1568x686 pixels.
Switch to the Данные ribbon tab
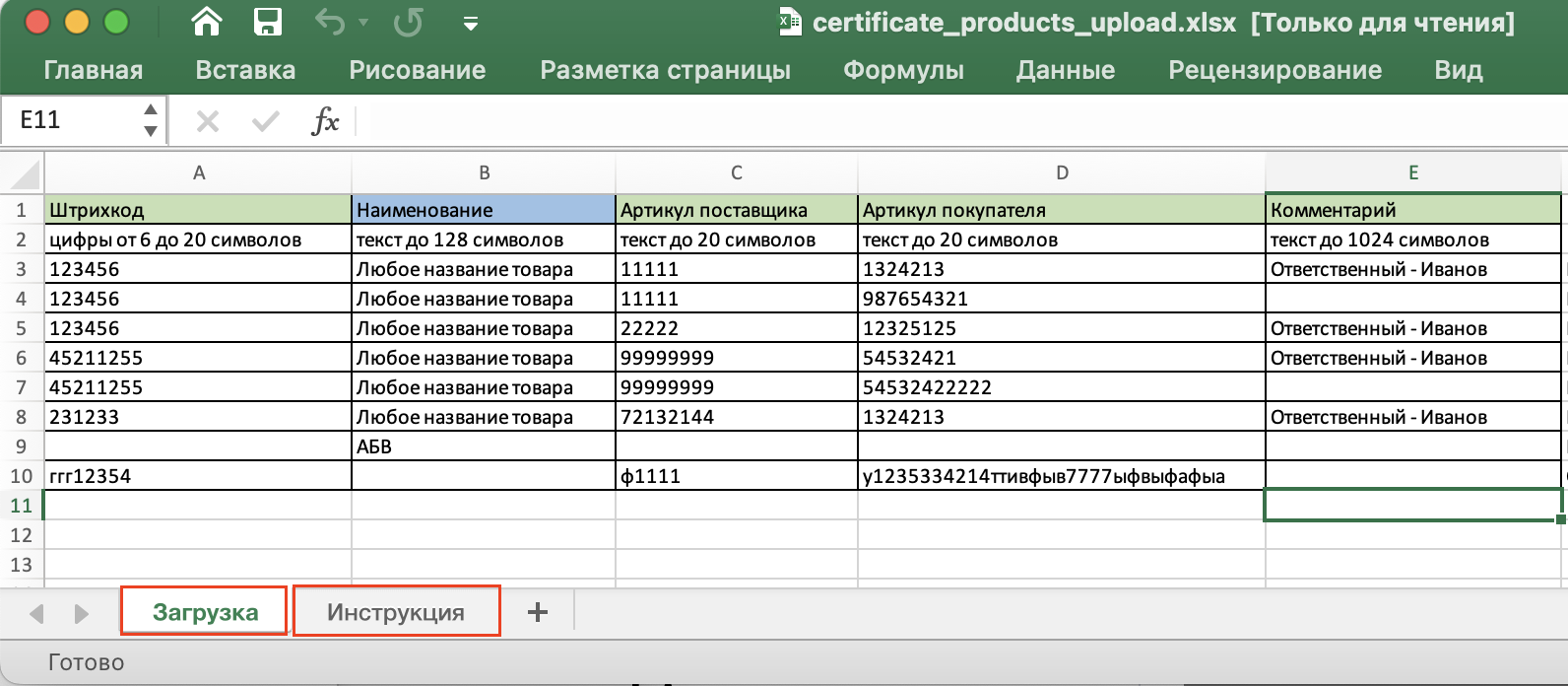1065,70
